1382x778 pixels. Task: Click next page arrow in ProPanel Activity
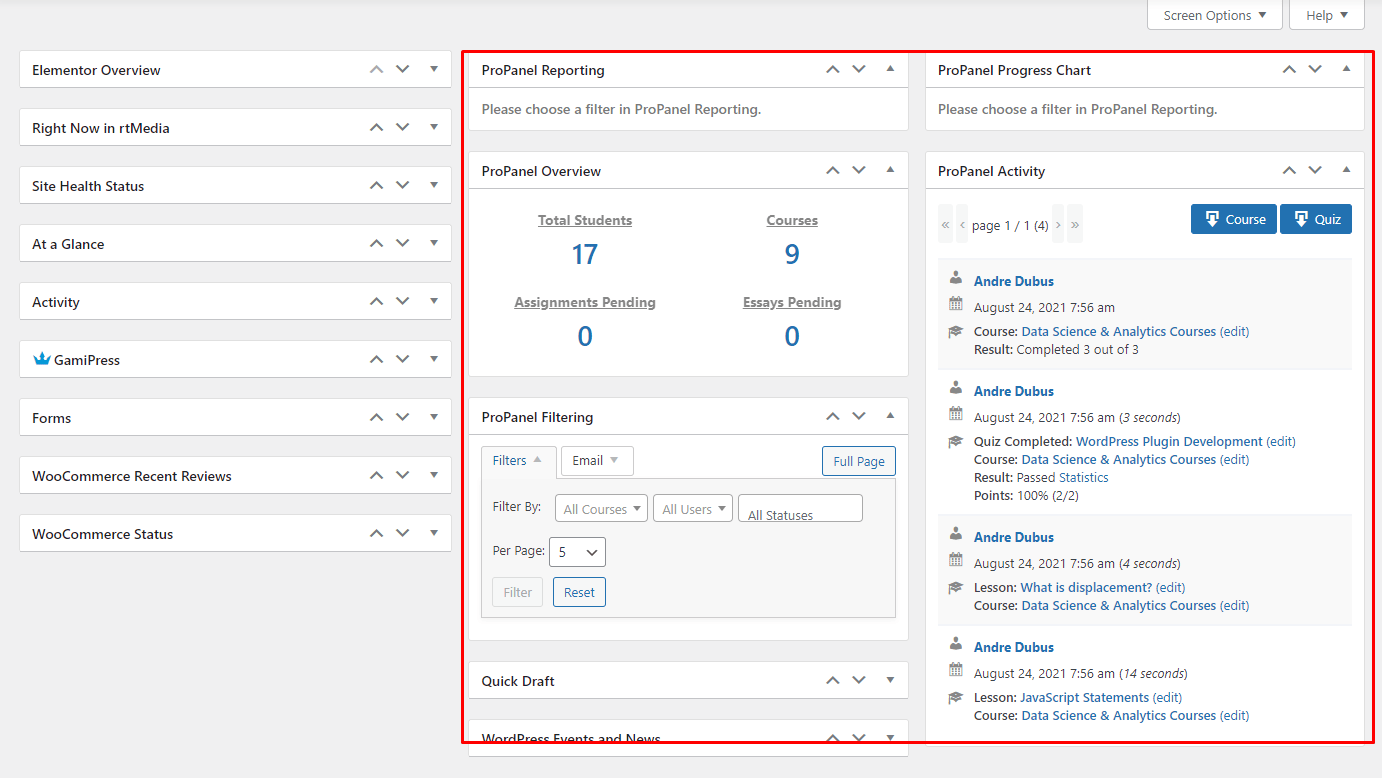coord(1058,225)
